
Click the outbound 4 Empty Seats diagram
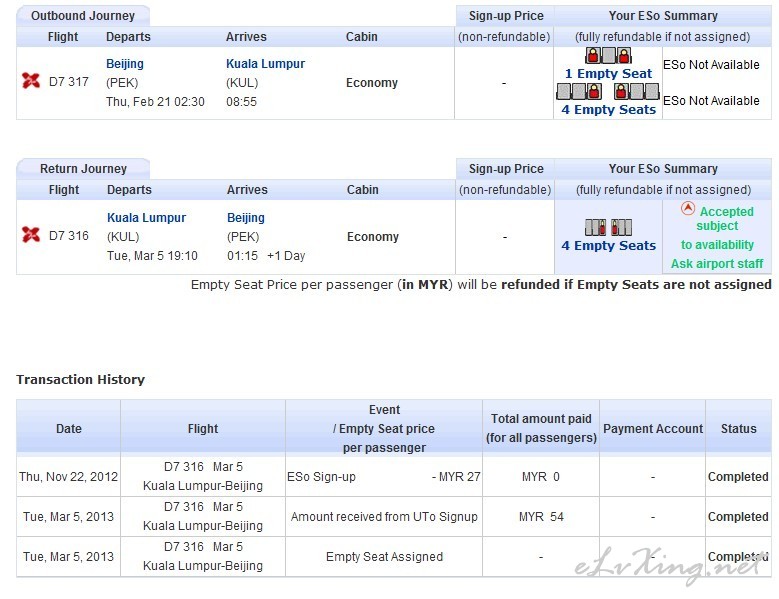608,92
